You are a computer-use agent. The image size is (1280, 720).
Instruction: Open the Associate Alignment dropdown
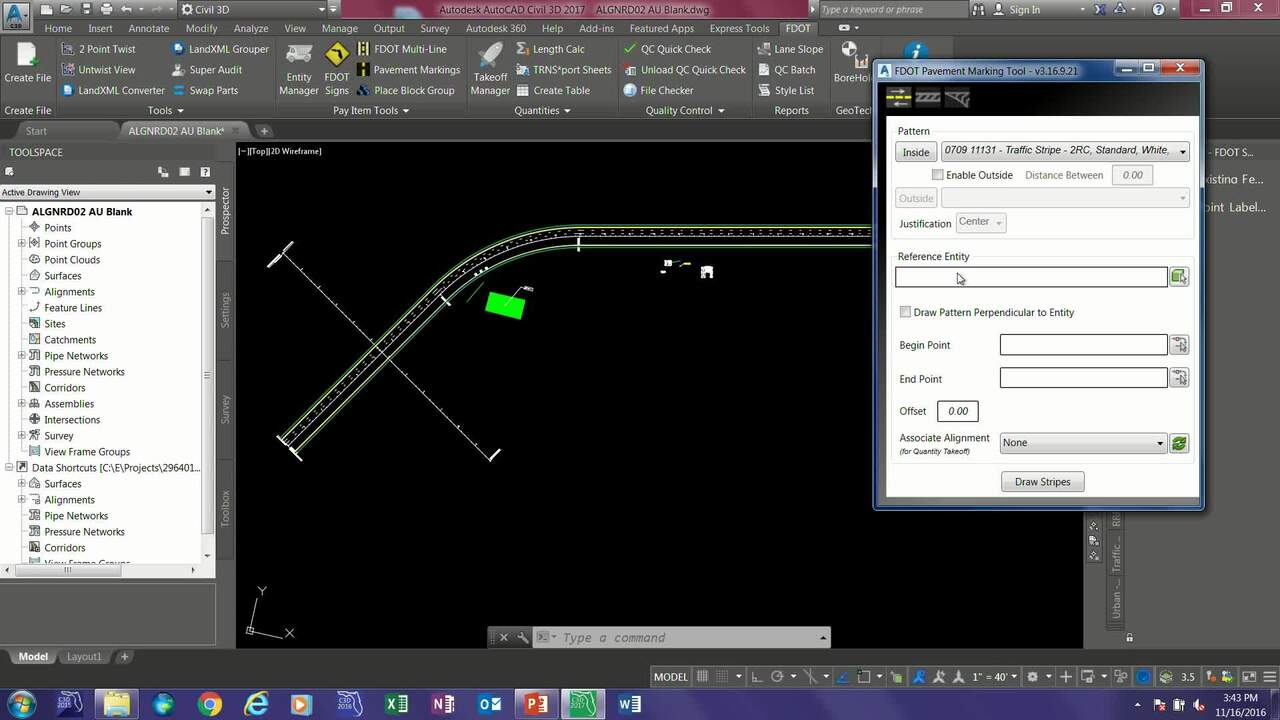[1083, 443]
